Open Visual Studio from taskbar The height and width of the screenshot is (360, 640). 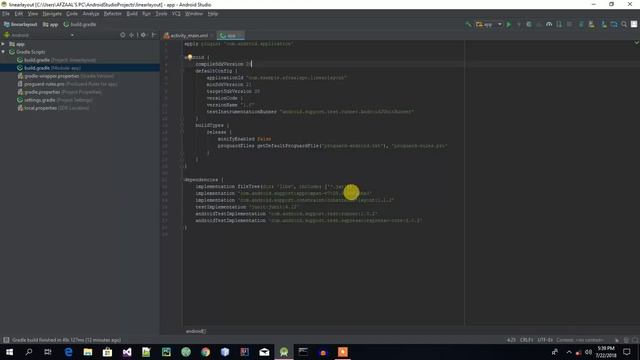tap(127, 352)
